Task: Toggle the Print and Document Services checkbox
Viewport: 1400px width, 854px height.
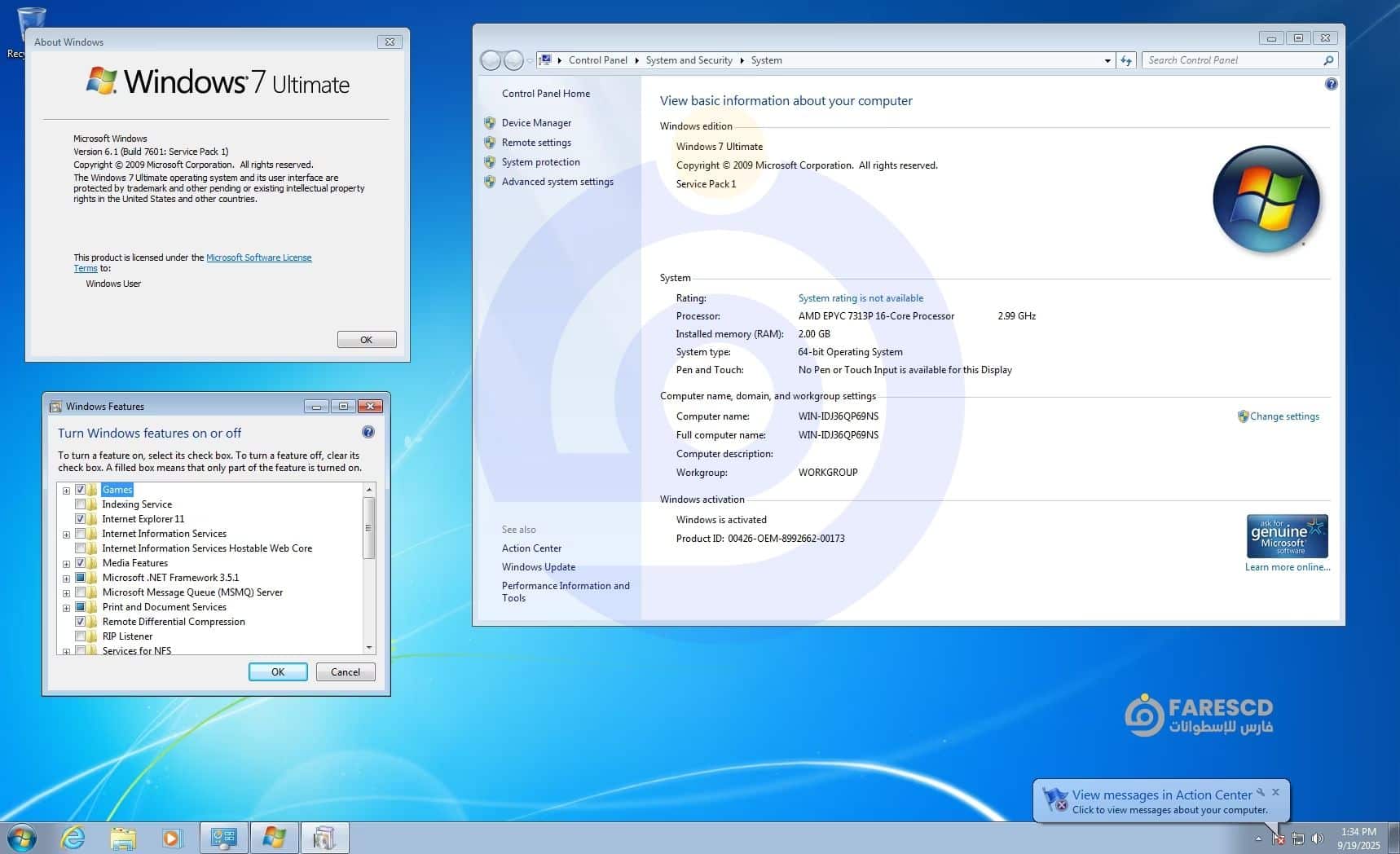Action: (x=81, y=607)
